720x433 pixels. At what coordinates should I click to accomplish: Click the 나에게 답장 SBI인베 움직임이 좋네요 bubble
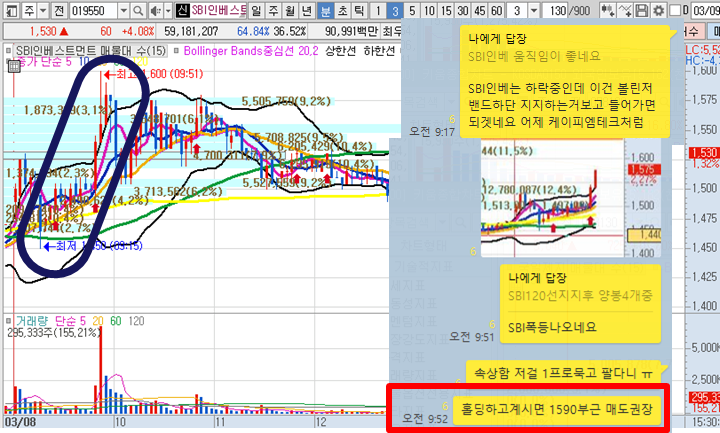click(564, 81)
